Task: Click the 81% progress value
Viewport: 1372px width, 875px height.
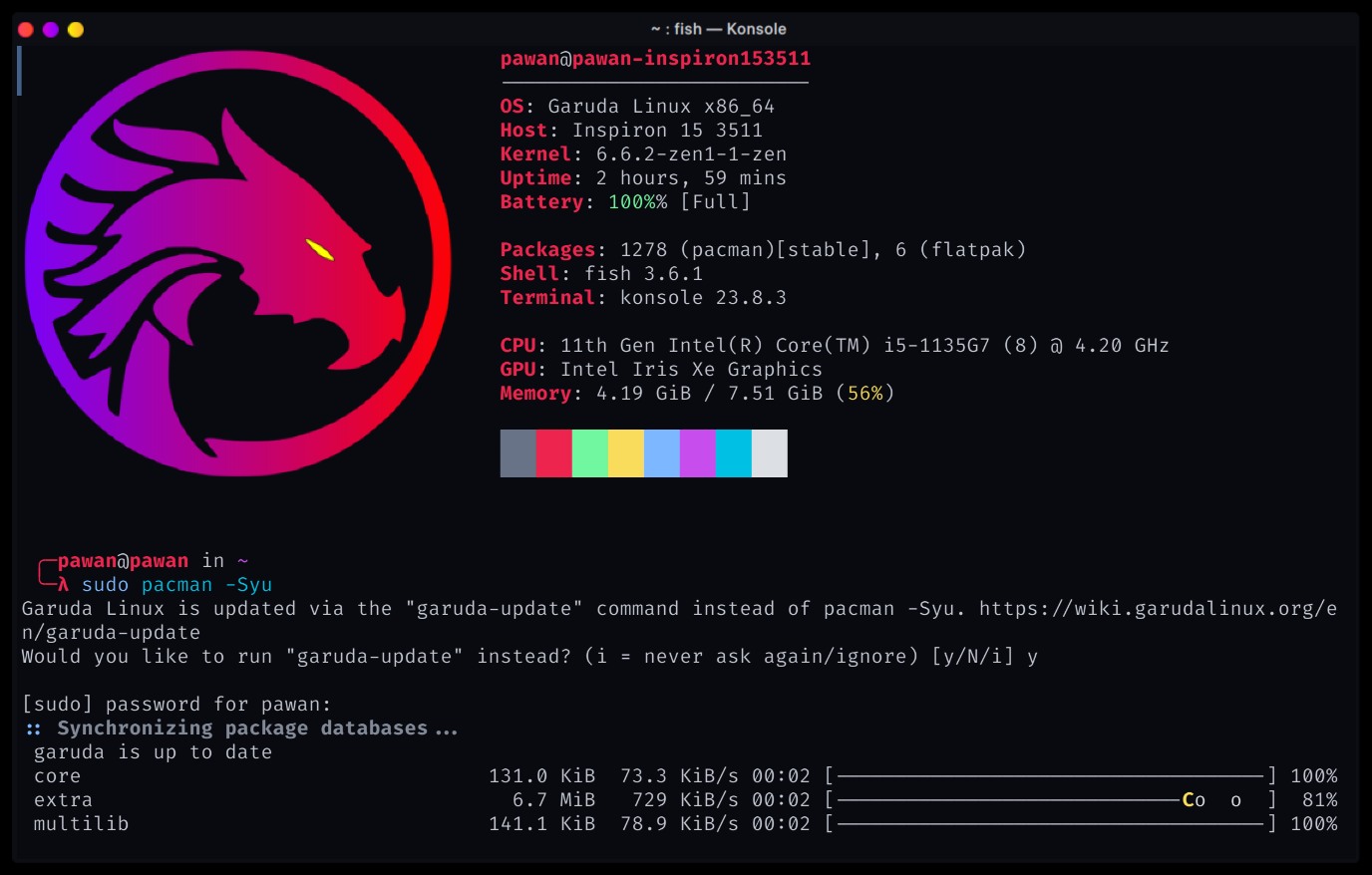Action: [x=1320, y=800]
